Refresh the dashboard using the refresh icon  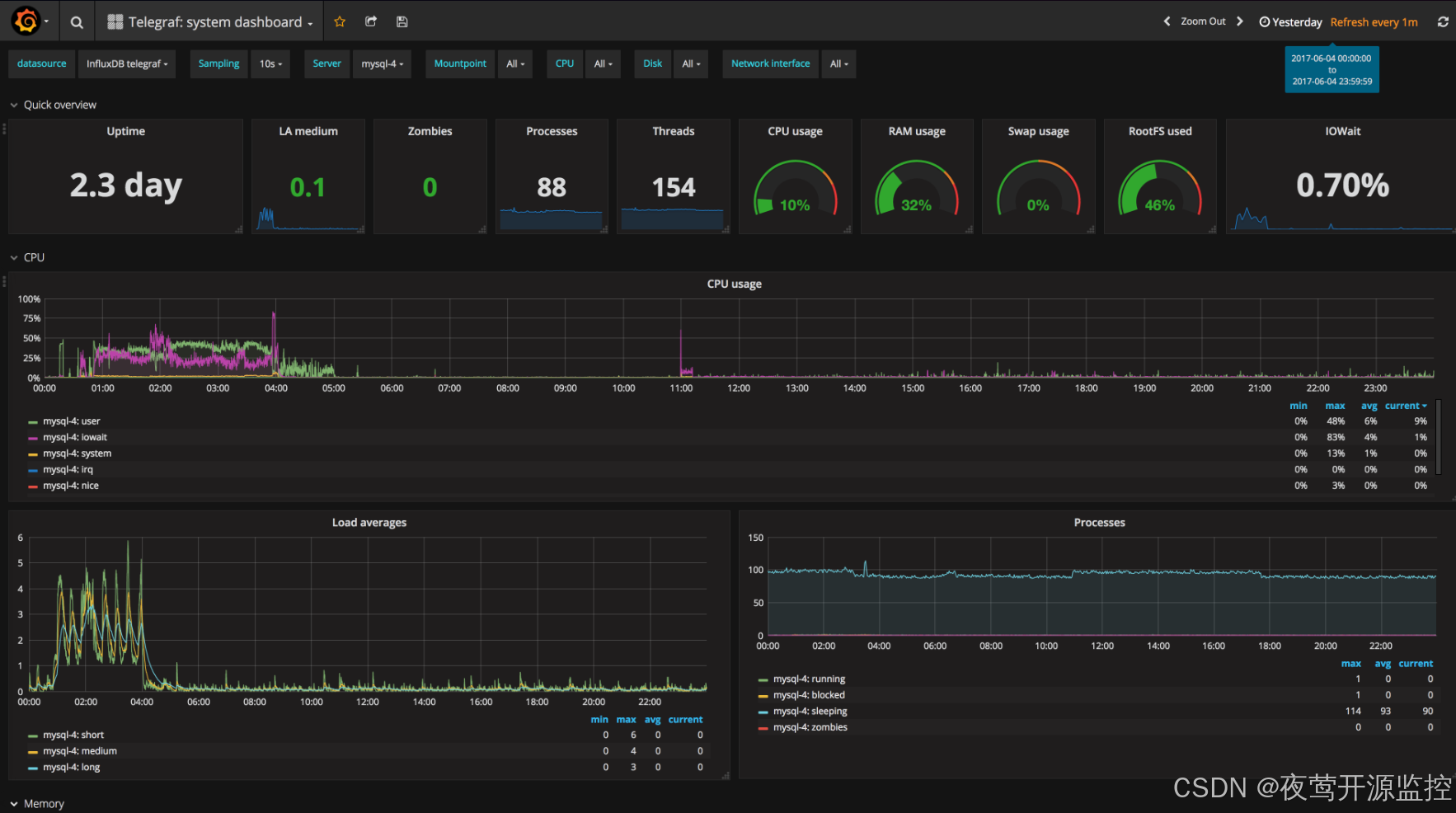1443,22
